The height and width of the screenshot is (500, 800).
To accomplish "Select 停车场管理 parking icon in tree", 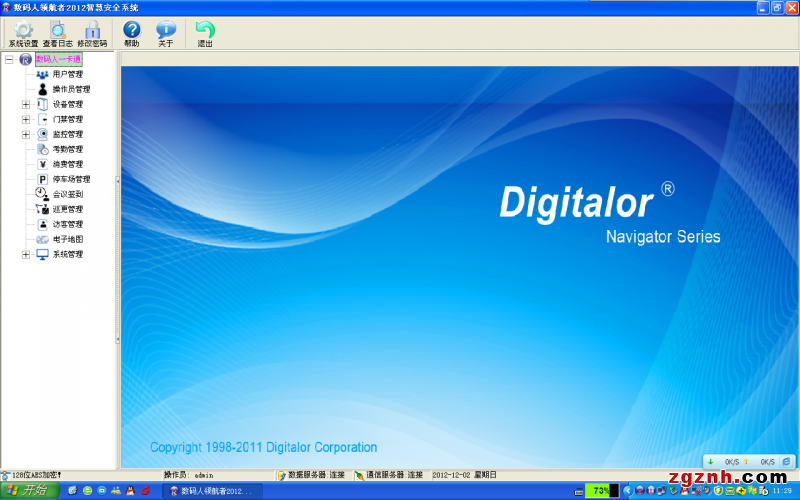I will (x=43, y=179).
